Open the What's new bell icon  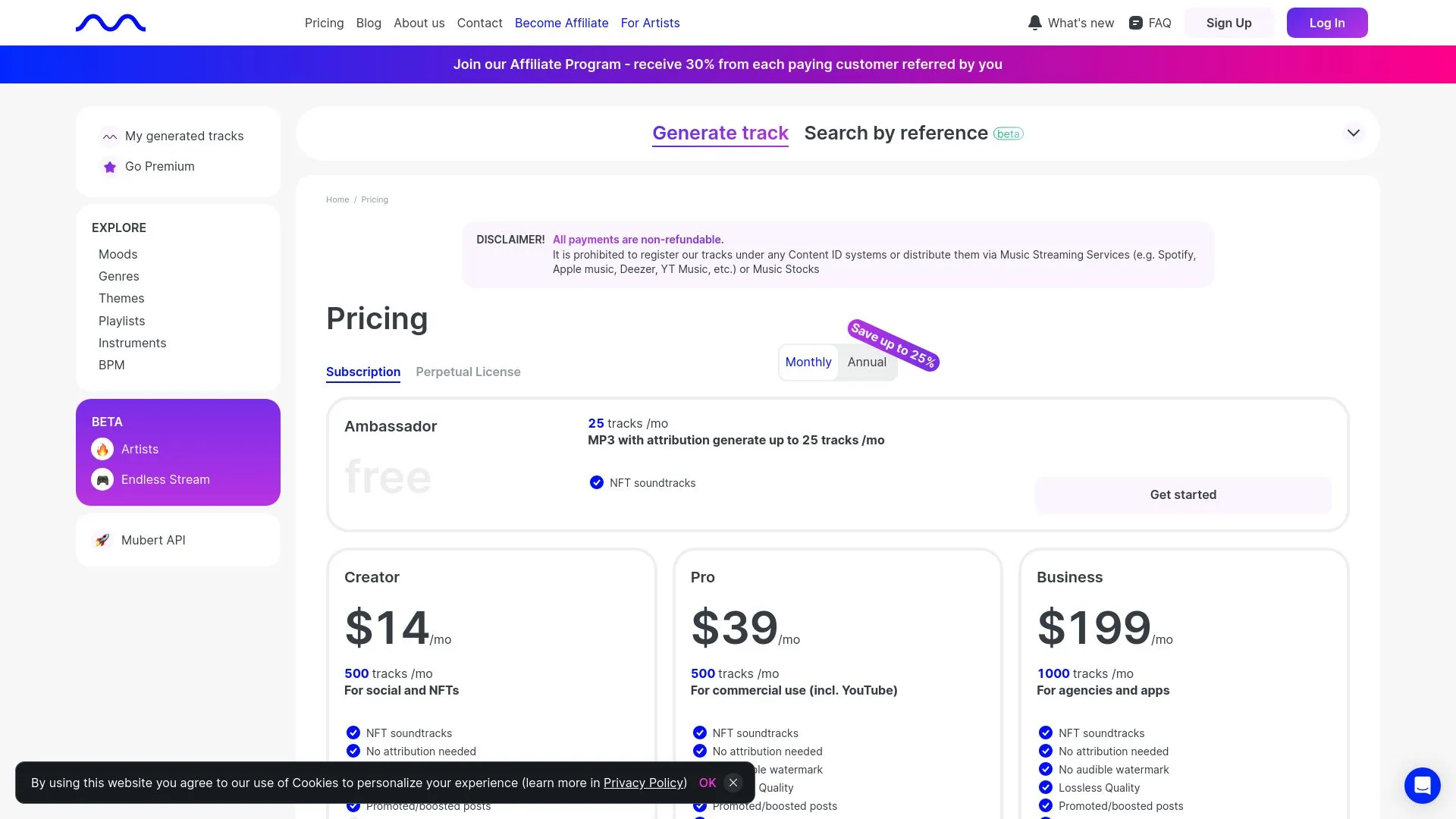click(x=1034, y=23)
